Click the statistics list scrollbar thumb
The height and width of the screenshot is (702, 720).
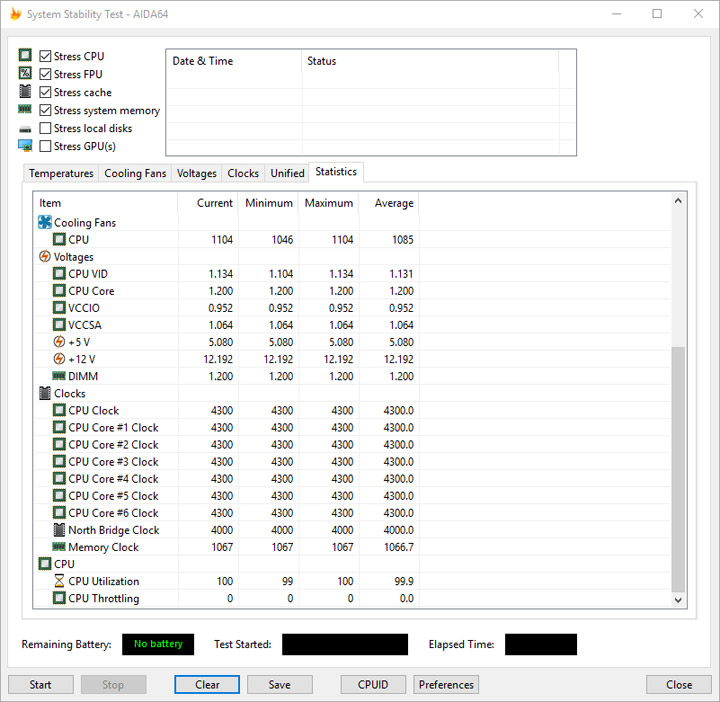pyautogui.click(x=678, y=469)
